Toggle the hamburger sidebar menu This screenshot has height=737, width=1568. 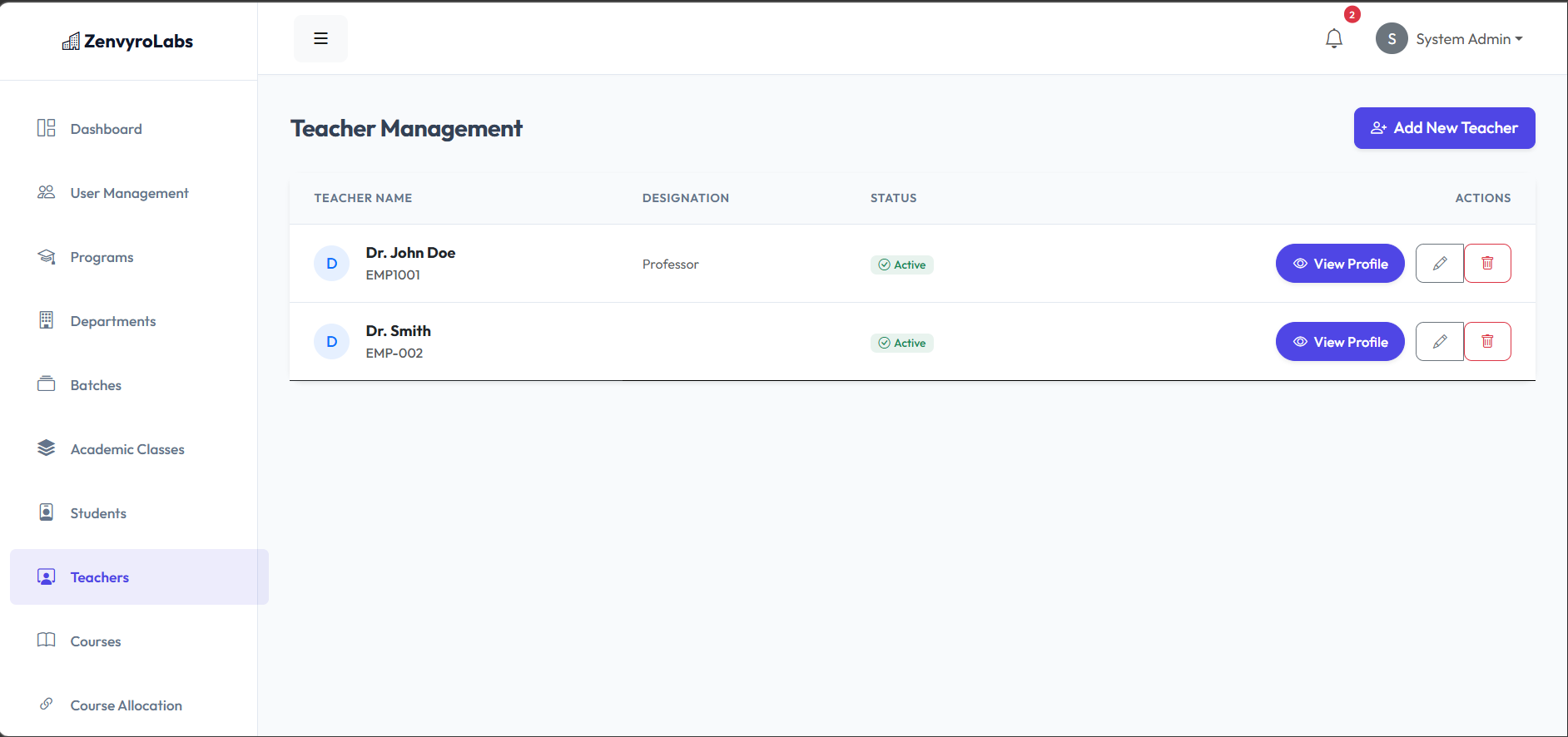[320, 39]
